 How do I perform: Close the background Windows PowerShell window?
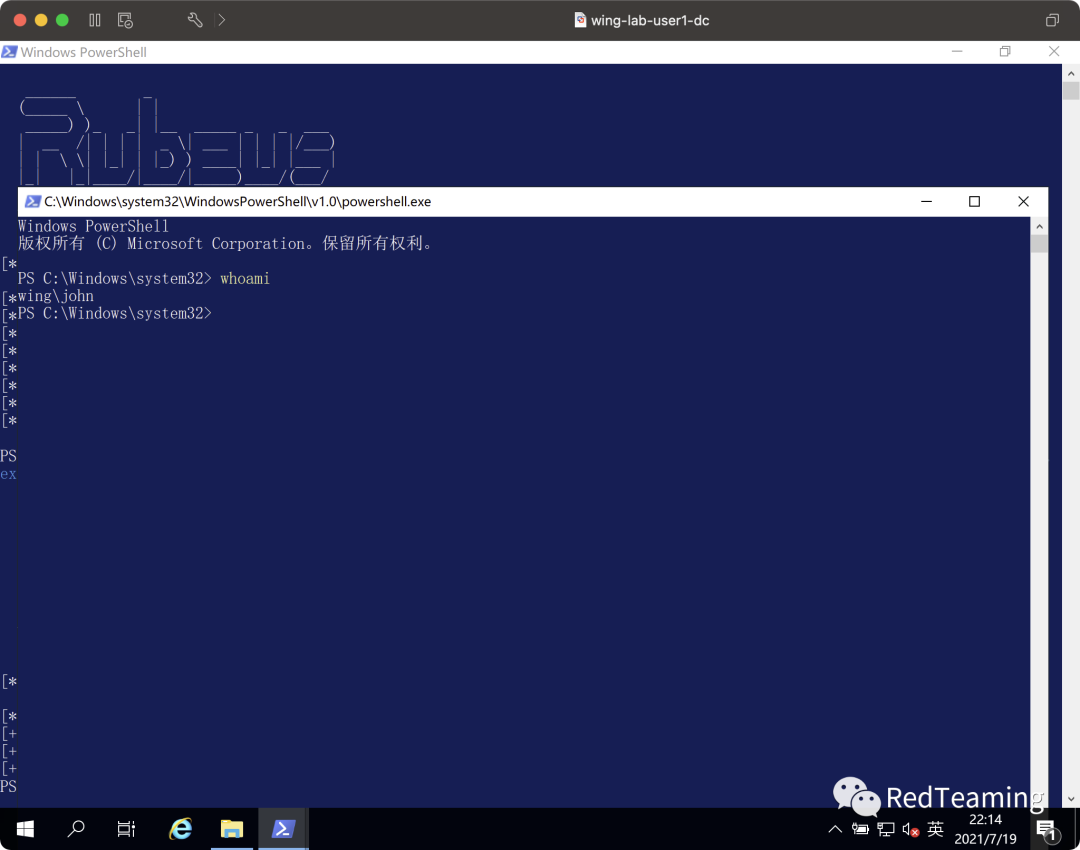point(1054,52)
